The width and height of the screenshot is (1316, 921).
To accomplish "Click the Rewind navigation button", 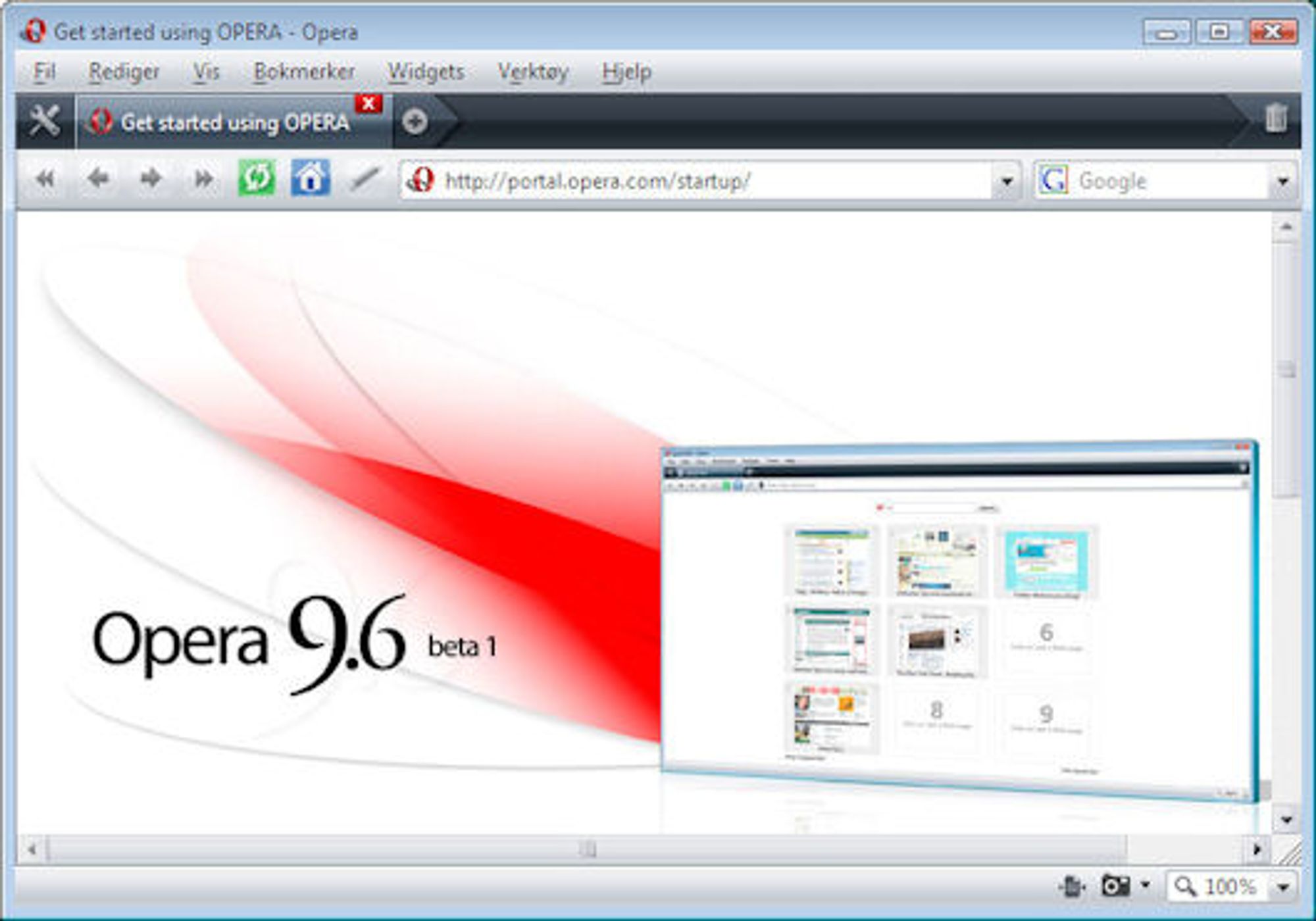I will (x=45, y=178).
